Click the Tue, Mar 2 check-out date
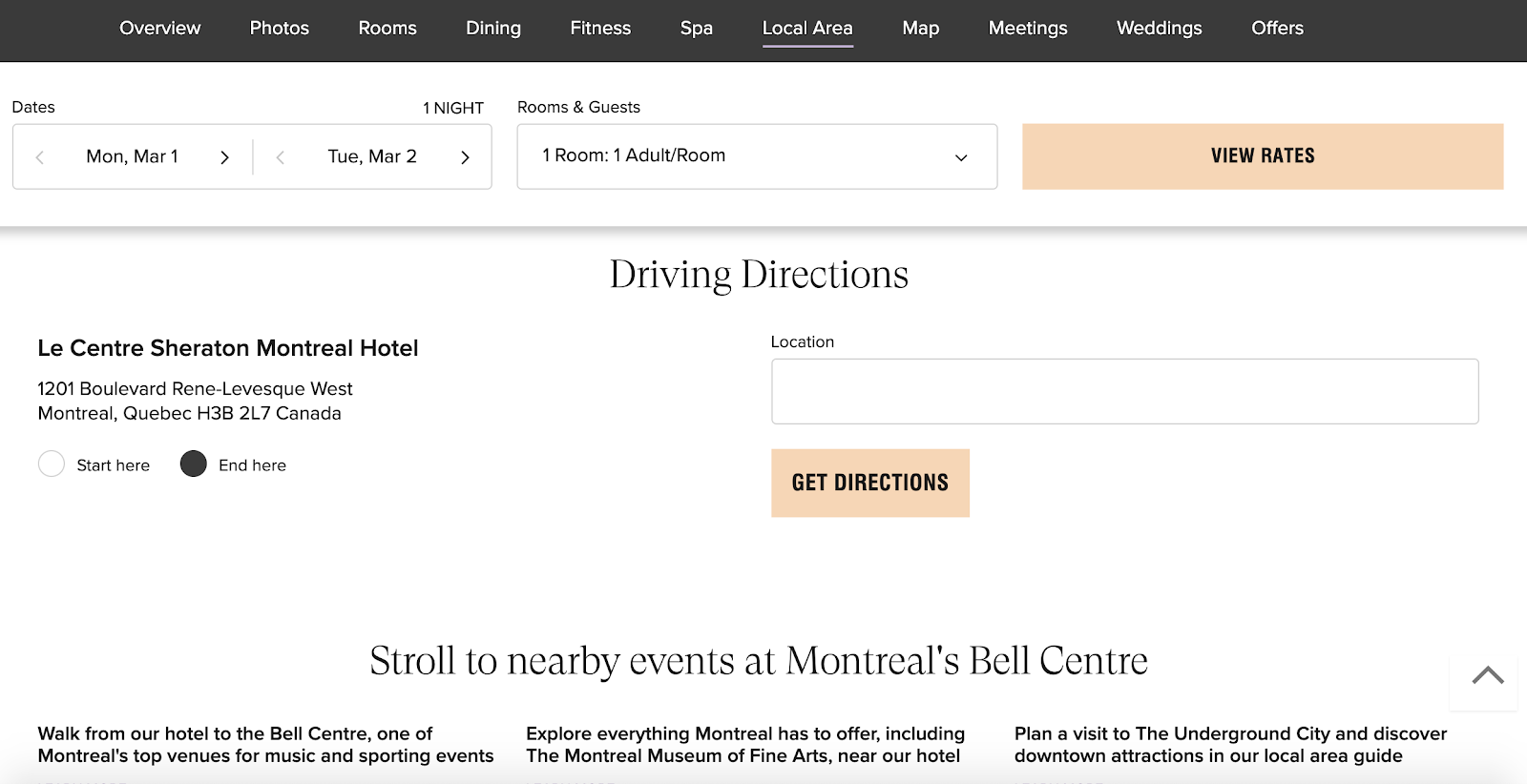Image resolution: width=1527 pixels, height=784 pixels. click(x=372, y=156)
